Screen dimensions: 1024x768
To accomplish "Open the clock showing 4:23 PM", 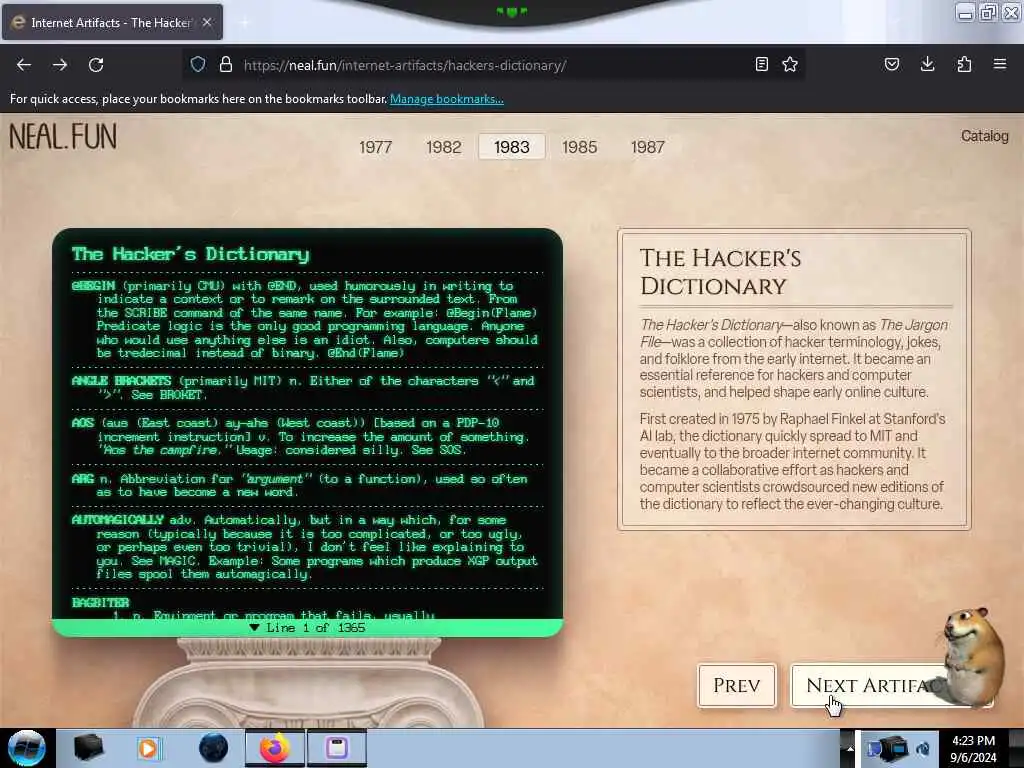I will (x=973, y=748).
